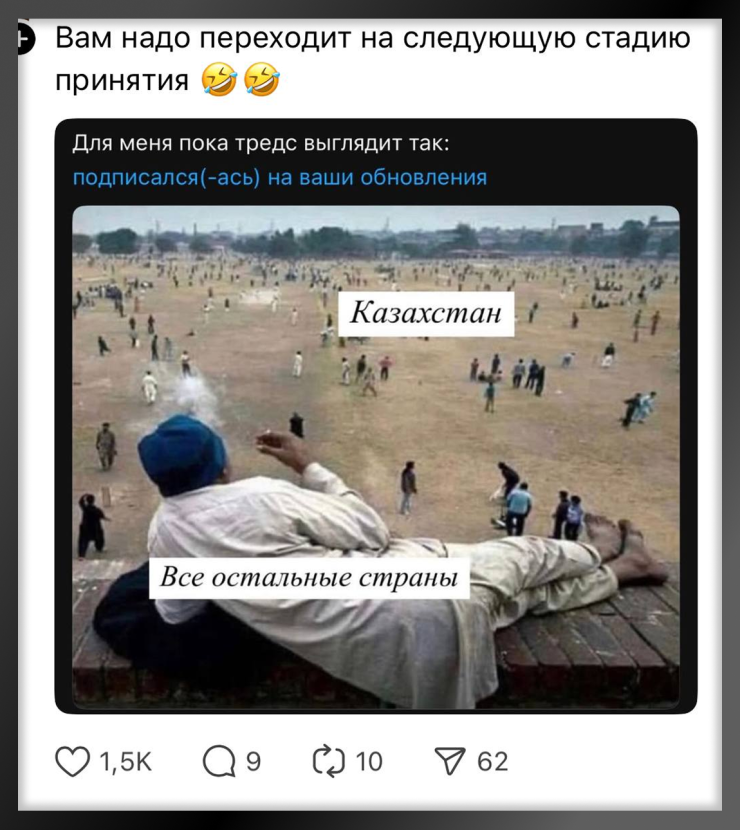Tap the plus avatar badge
740x830 pixels.
[x=25, y=40]
